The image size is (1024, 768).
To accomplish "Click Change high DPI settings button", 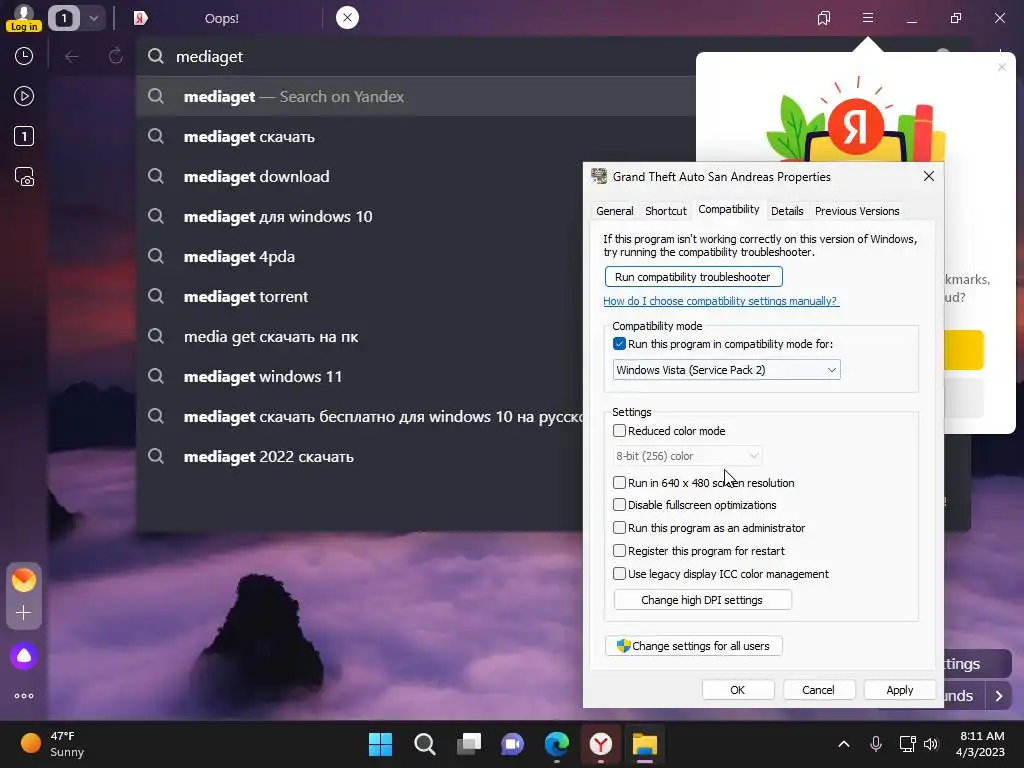I will coord(703,600).
